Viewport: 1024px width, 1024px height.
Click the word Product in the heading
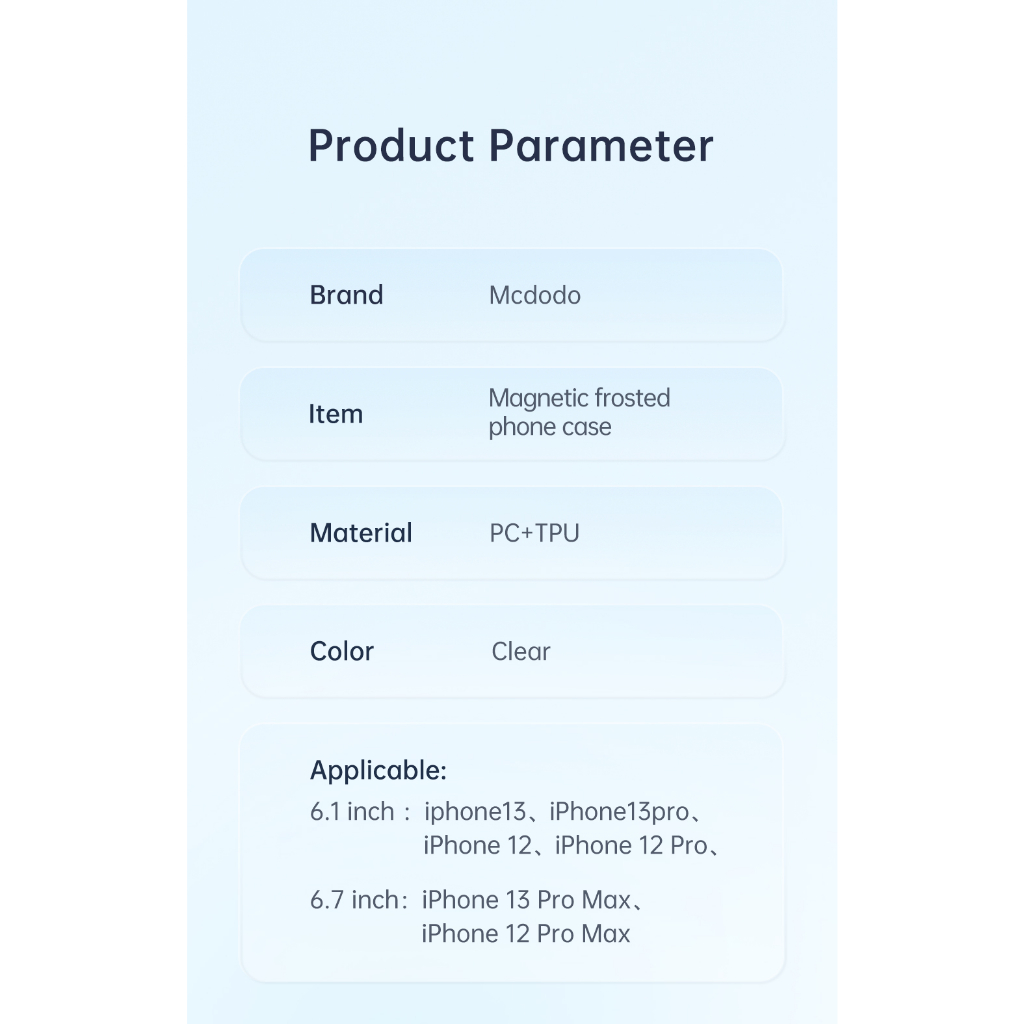(x=391, y=146)
